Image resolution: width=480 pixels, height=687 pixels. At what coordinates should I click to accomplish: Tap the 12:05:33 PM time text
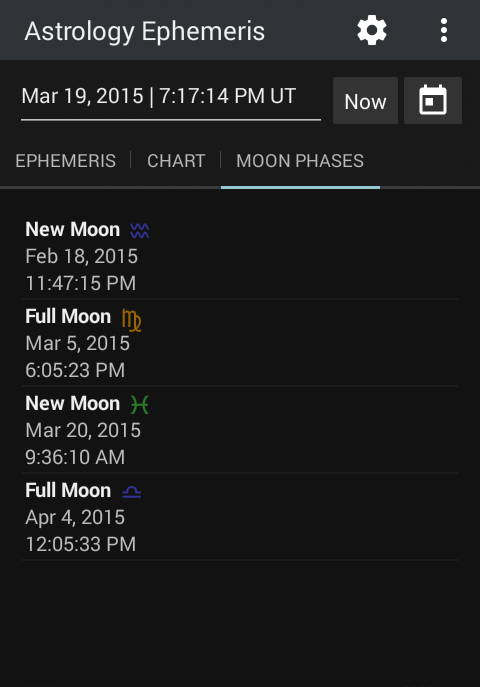[81, 544]
